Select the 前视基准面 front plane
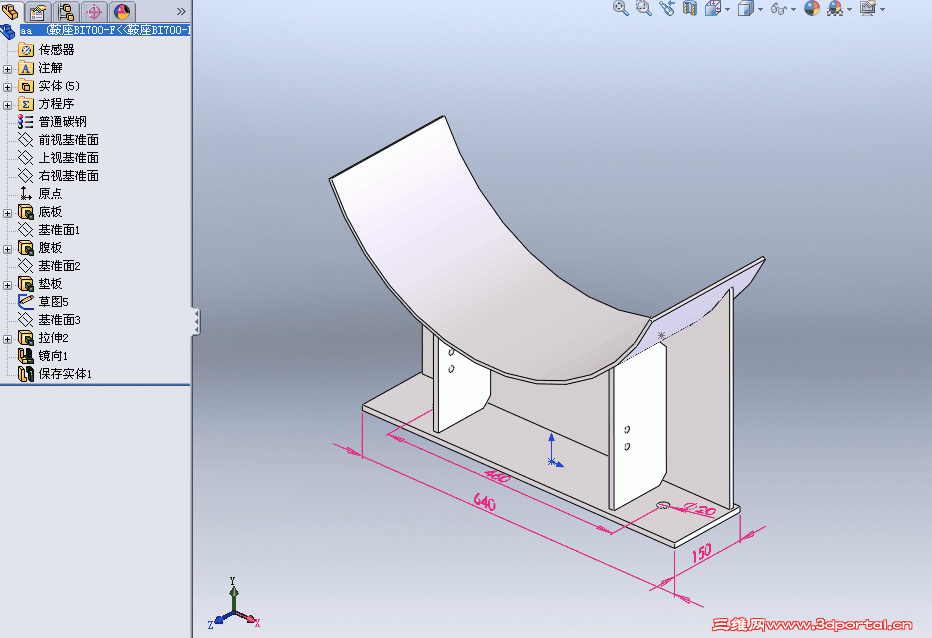 [68, 140]
